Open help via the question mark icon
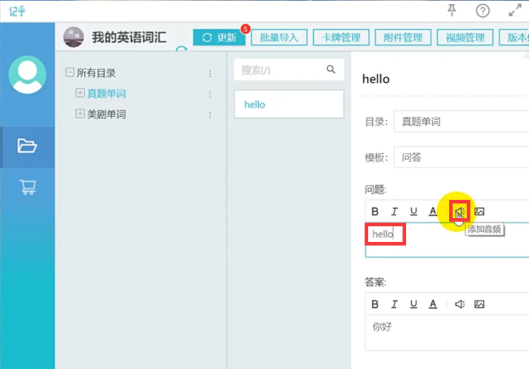This screenshot has width=530, height=369. [483, 11]
